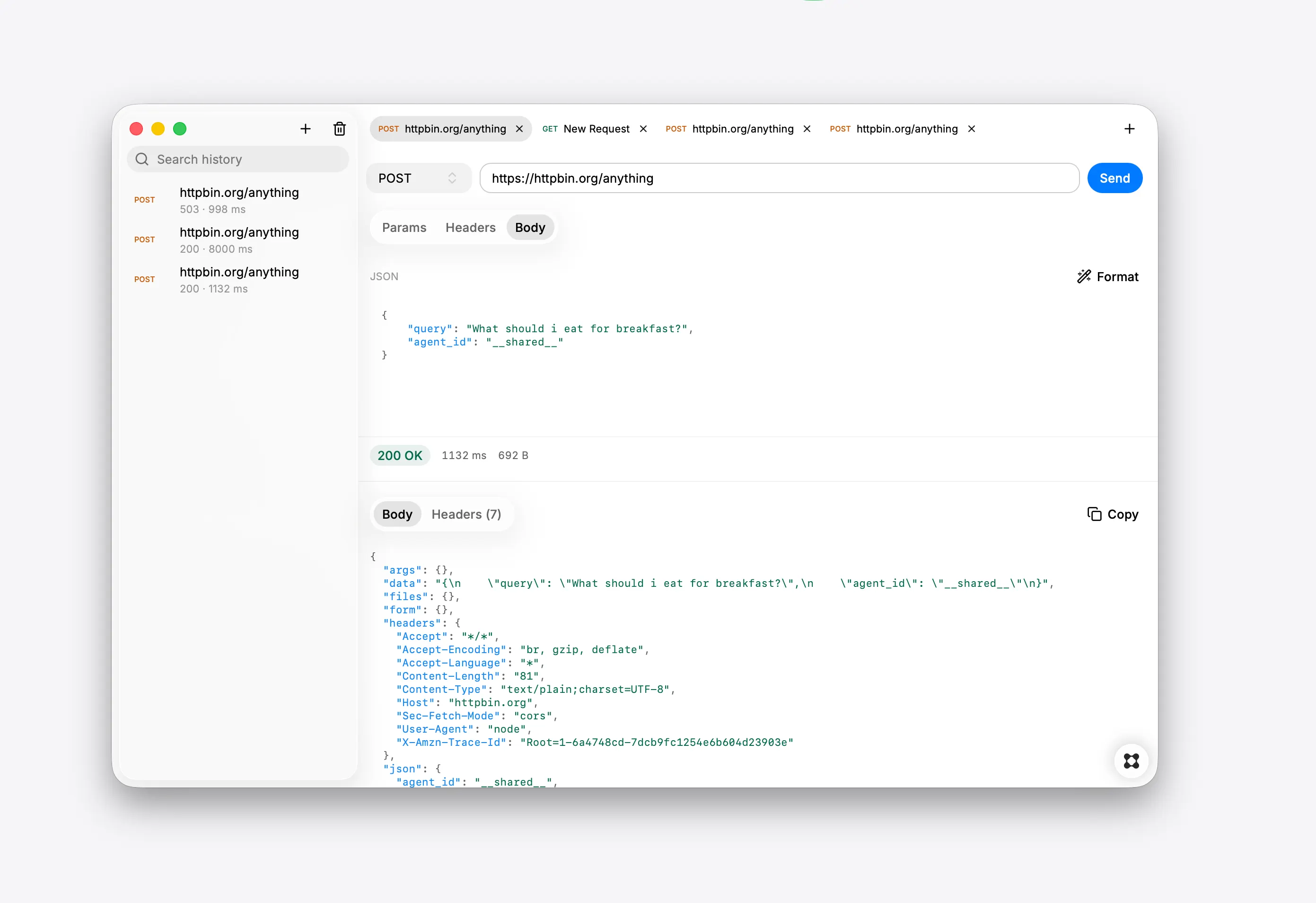Click the 692 B response size
Screen dimensions: 1316x903
point(513,455)
